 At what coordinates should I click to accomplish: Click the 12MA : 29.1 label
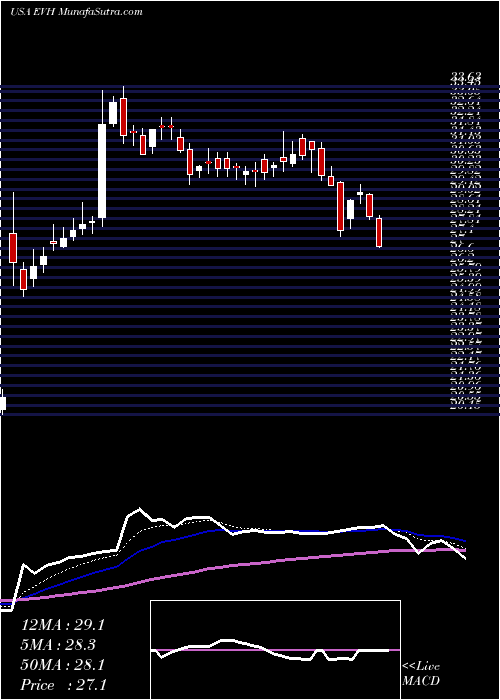62,625
